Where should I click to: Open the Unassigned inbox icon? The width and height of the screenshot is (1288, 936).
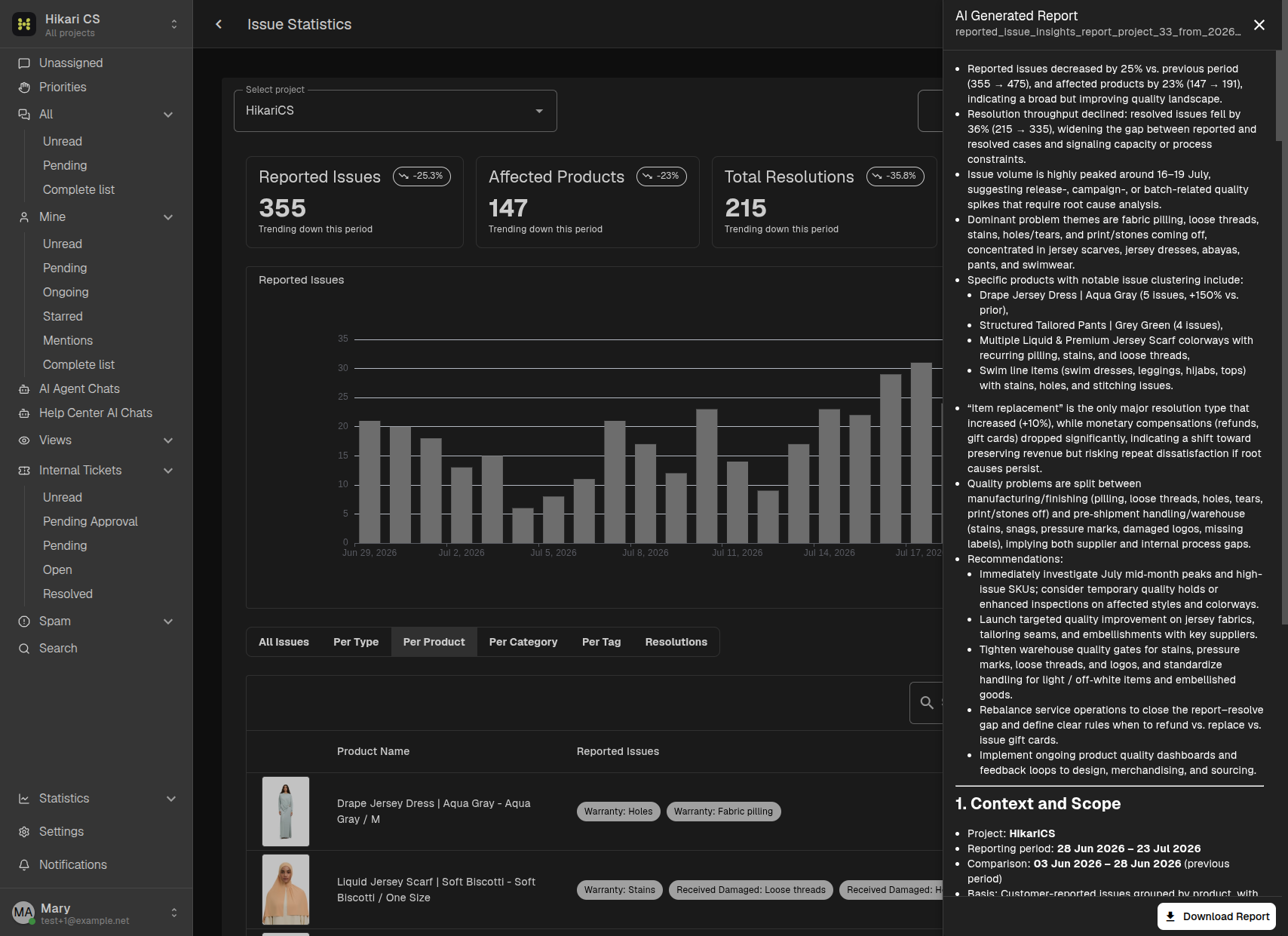(24, 63)
